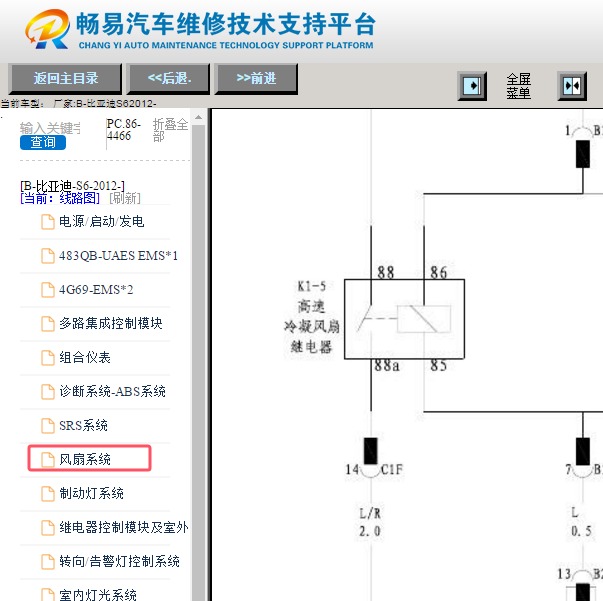Open the 继电器控制模块及室外 item
Viewport: 603px width, 601px height.
pos(124,527)
